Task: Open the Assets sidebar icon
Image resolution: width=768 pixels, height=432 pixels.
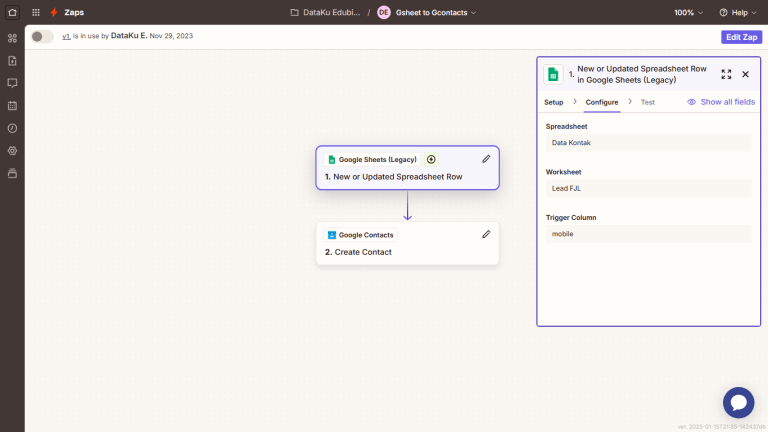Action: coord(12,38)
